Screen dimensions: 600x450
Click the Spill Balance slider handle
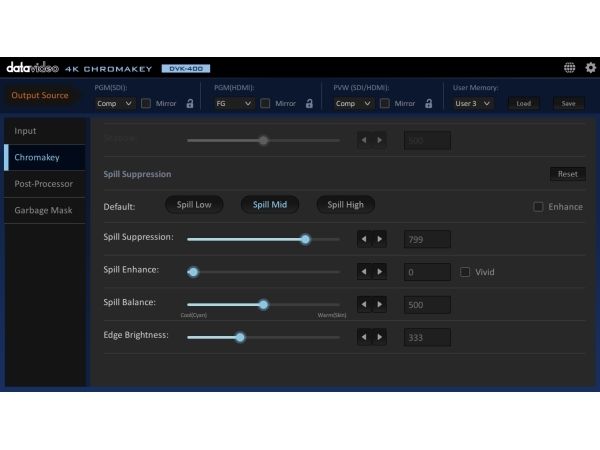[263, 305]
